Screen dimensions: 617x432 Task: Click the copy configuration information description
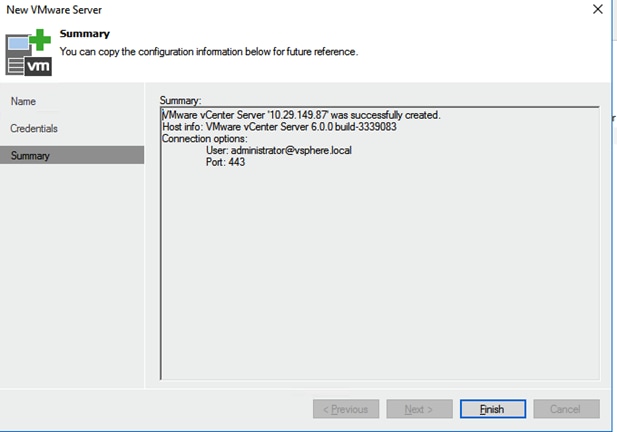coord(209,52)
